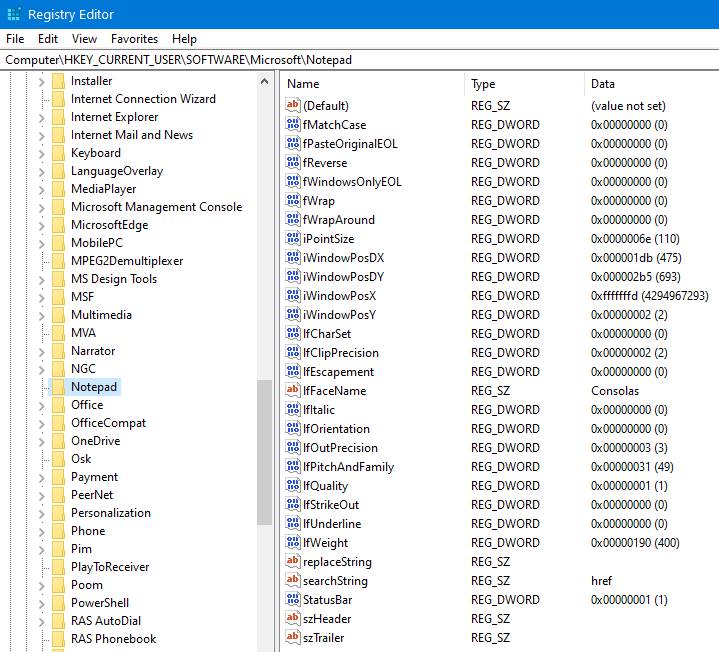The height and width of the screenshot is (652, 719).
Task: Expand the Personalization key
Action: [x=41, y=514]
